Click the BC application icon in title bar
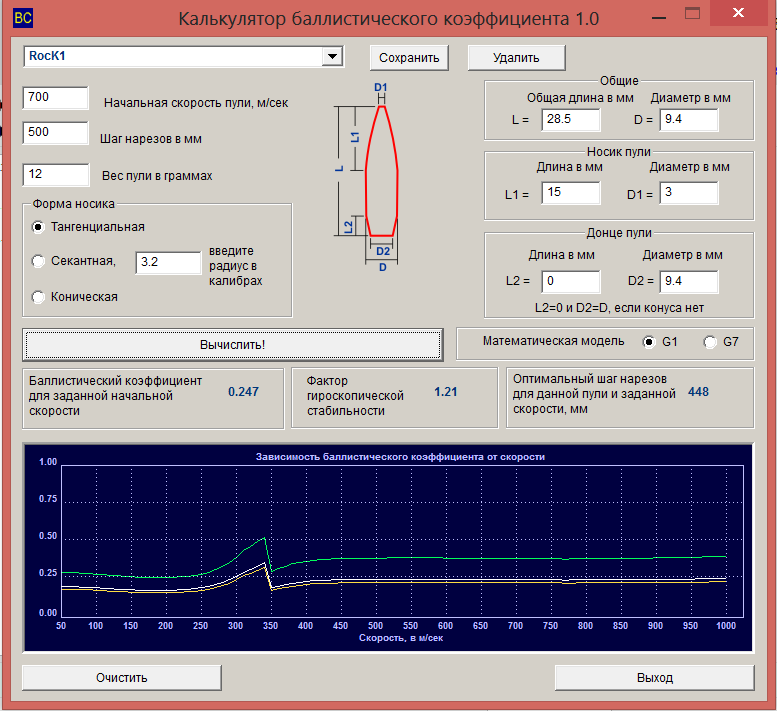 click(x=22, y=18)
